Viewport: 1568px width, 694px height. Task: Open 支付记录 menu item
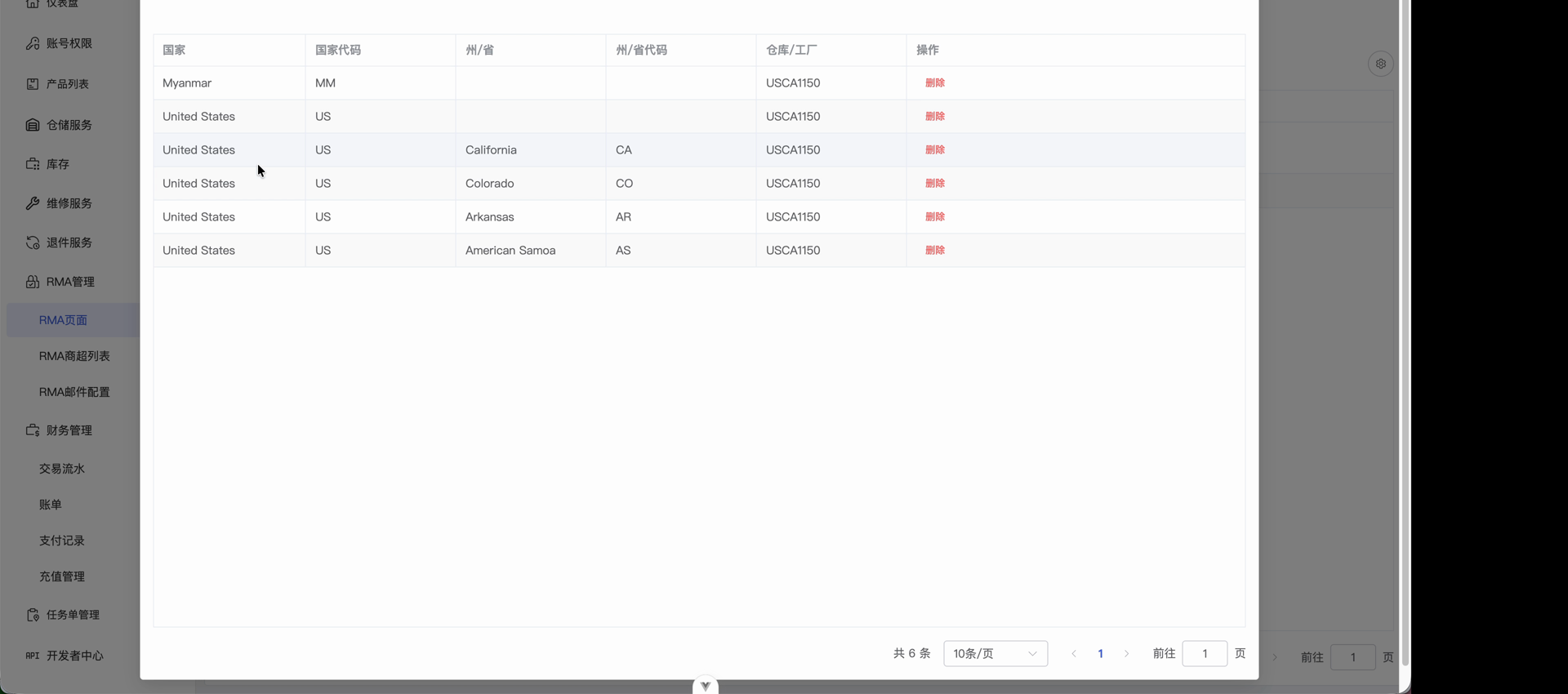[62, 541]
